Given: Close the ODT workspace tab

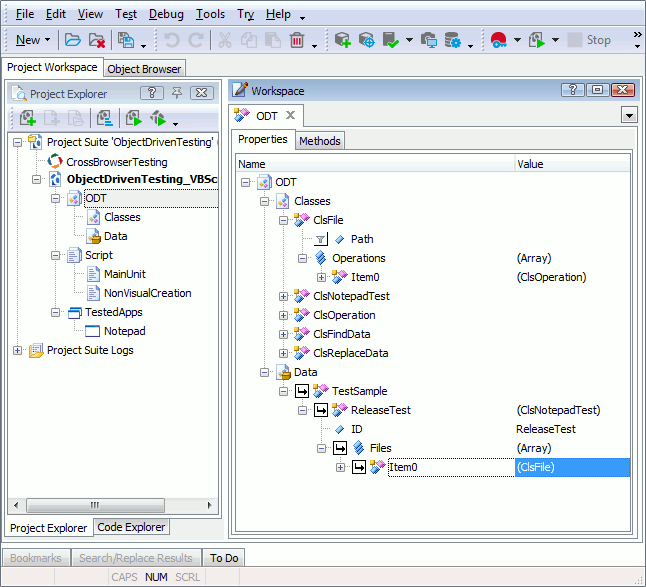Looking at the screenshot, I should pos(289,116).
